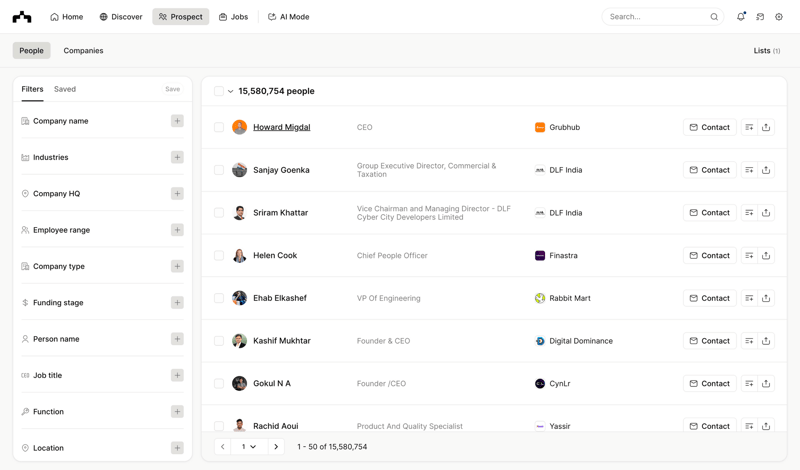
Task: Open the page number dropdown
Action: tap(249, 447)
